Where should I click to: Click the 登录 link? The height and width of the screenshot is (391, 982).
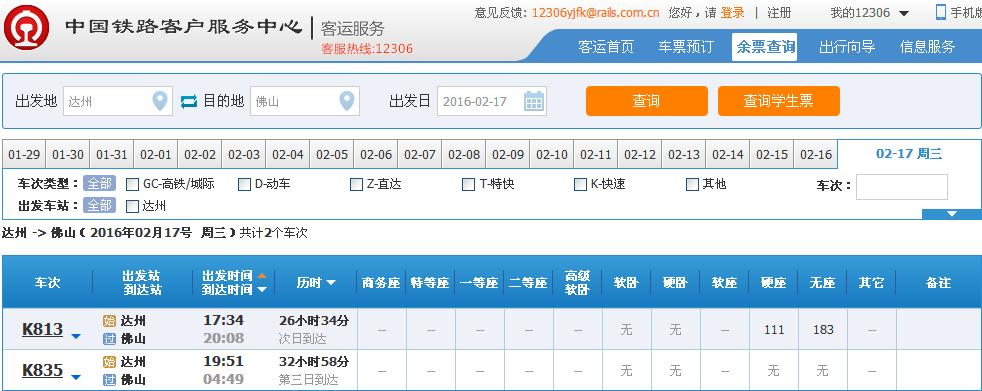[732, 13]
